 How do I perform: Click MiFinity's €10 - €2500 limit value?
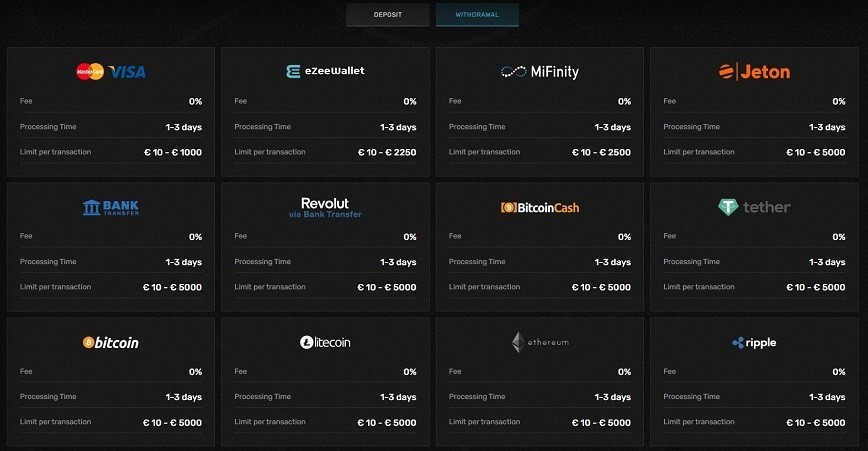[x=601, y=152]
